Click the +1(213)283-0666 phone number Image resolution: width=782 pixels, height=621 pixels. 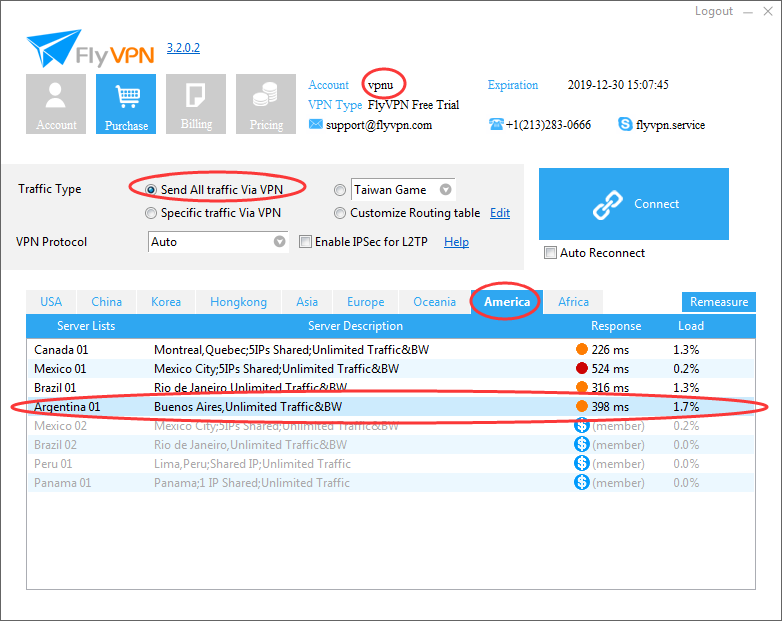pyautogui.click(x=548, y=125)
